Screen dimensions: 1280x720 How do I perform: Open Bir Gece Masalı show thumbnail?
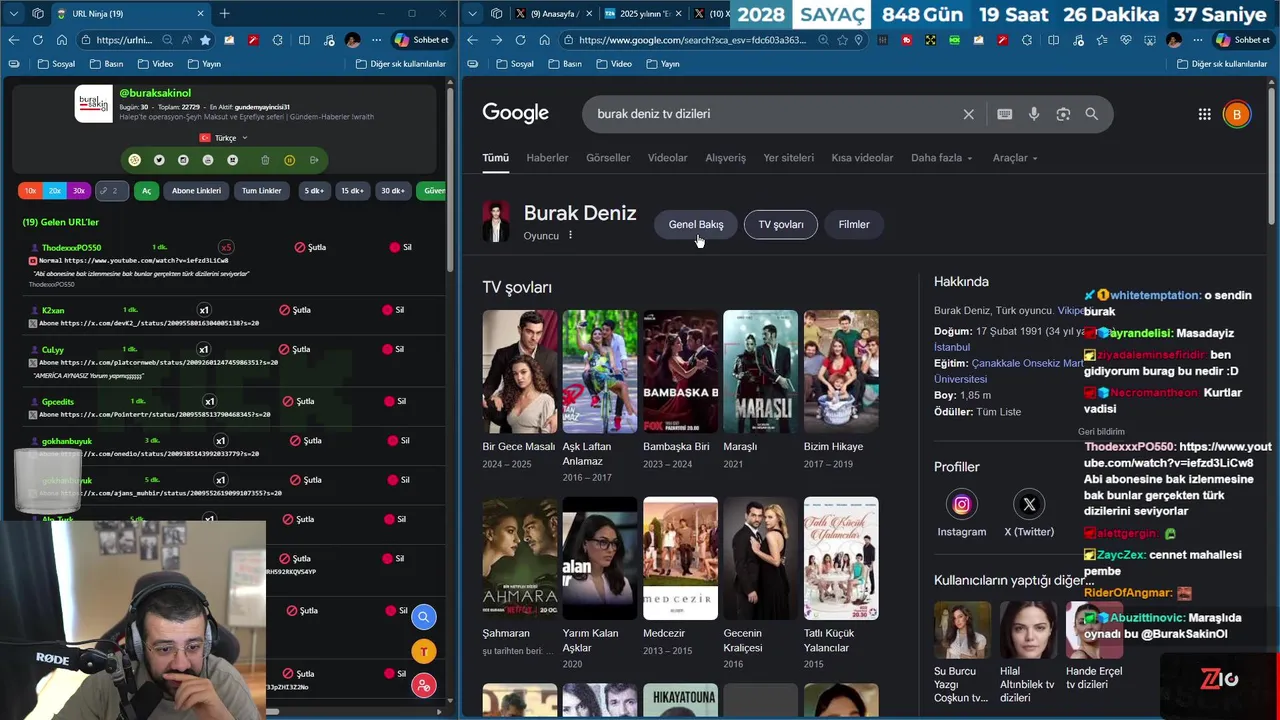click(x=520, y=371)
